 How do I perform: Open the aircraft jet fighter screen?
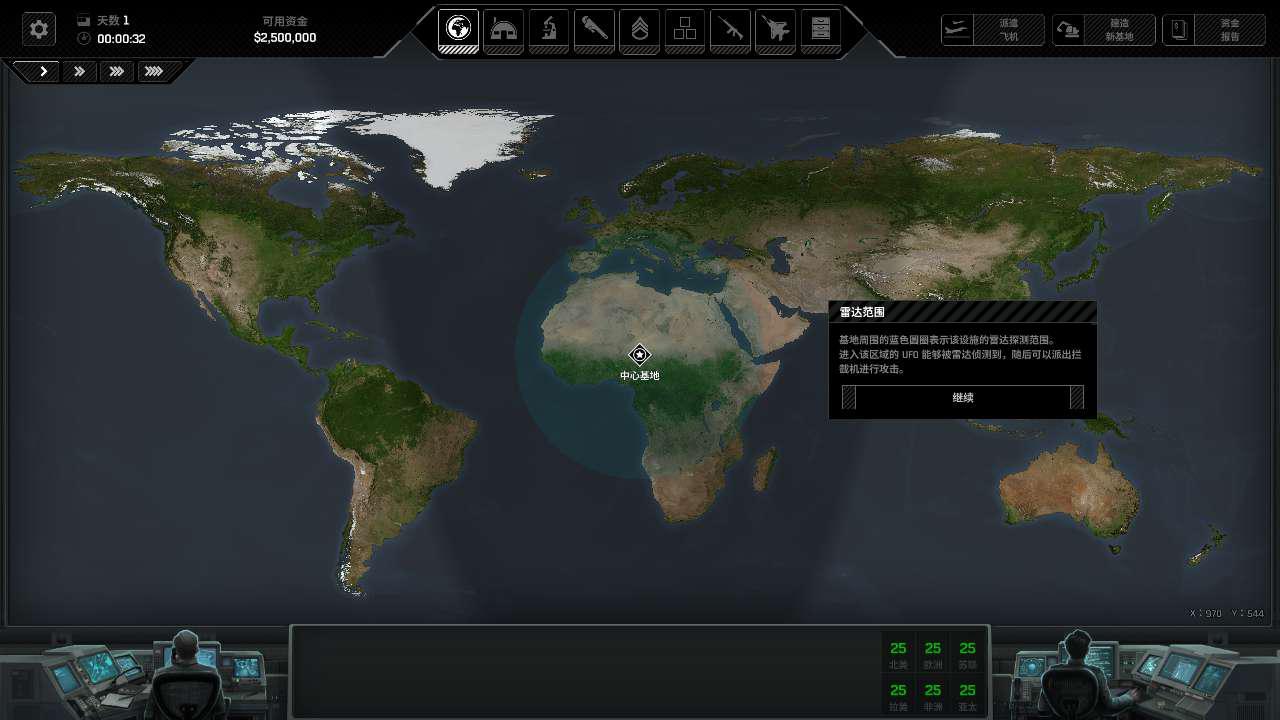point(776,29)
